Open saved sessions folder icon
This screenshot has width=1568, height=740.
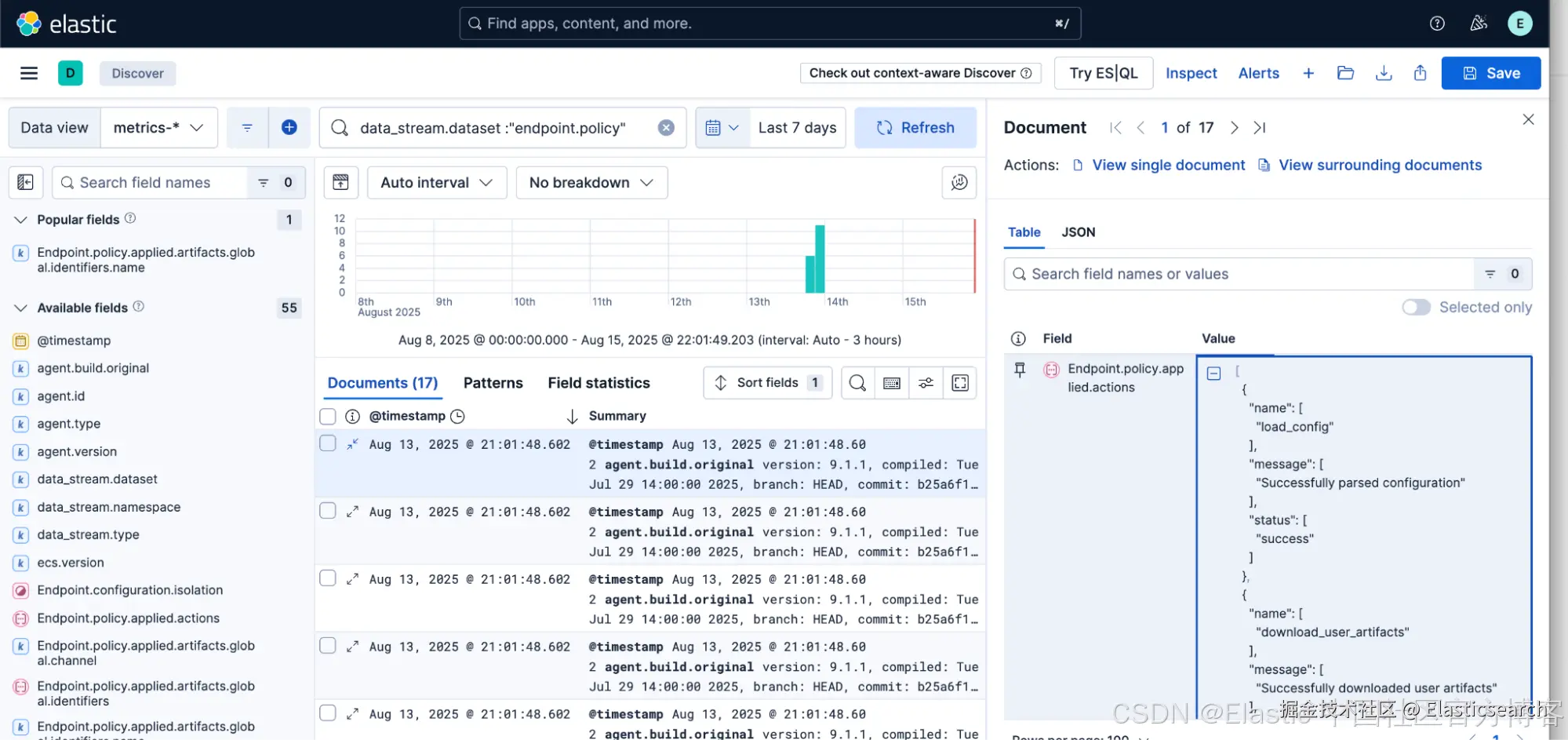[x=1346, y=73]
